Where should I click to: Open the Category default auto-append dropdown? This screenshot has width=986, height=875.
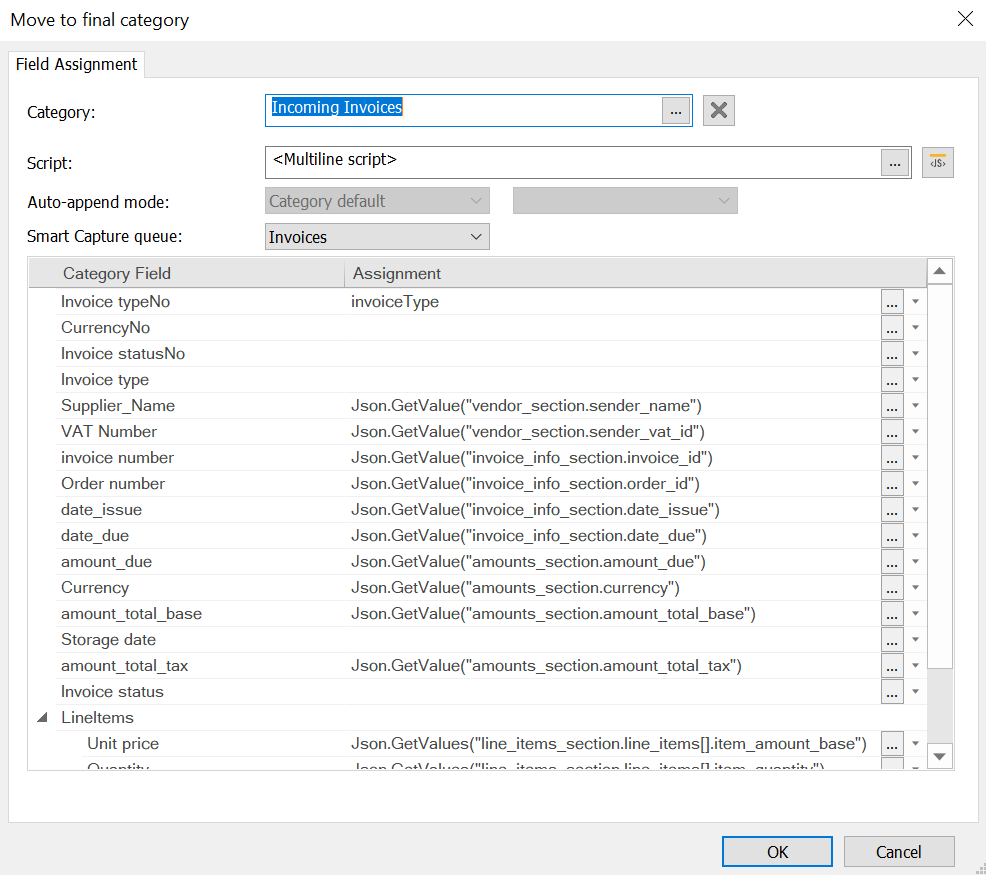click(377, 201)
